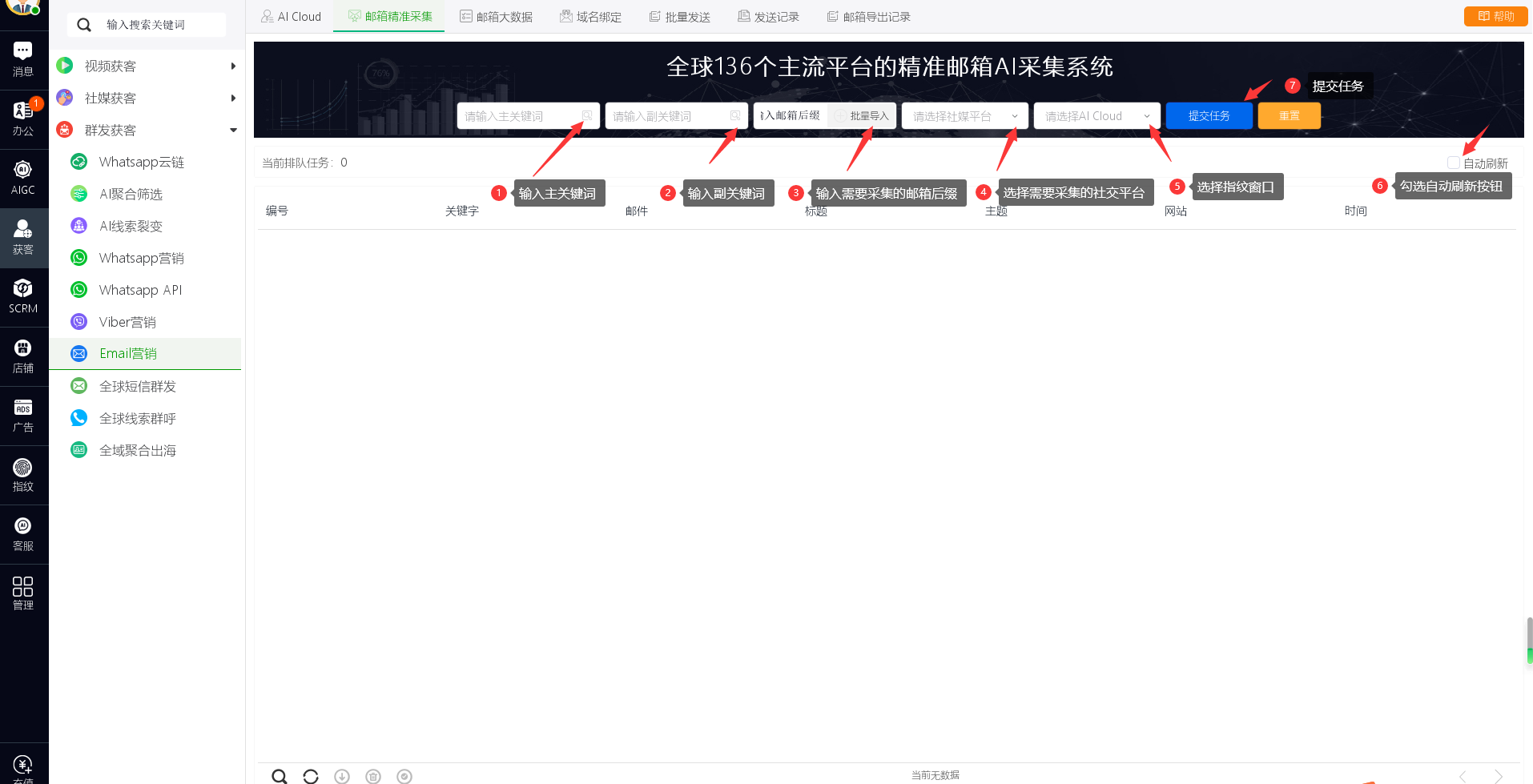Select Email营销 menu entry
Image resolution: width=1533 pixels, height=784 pixels.
click(145, 353)
